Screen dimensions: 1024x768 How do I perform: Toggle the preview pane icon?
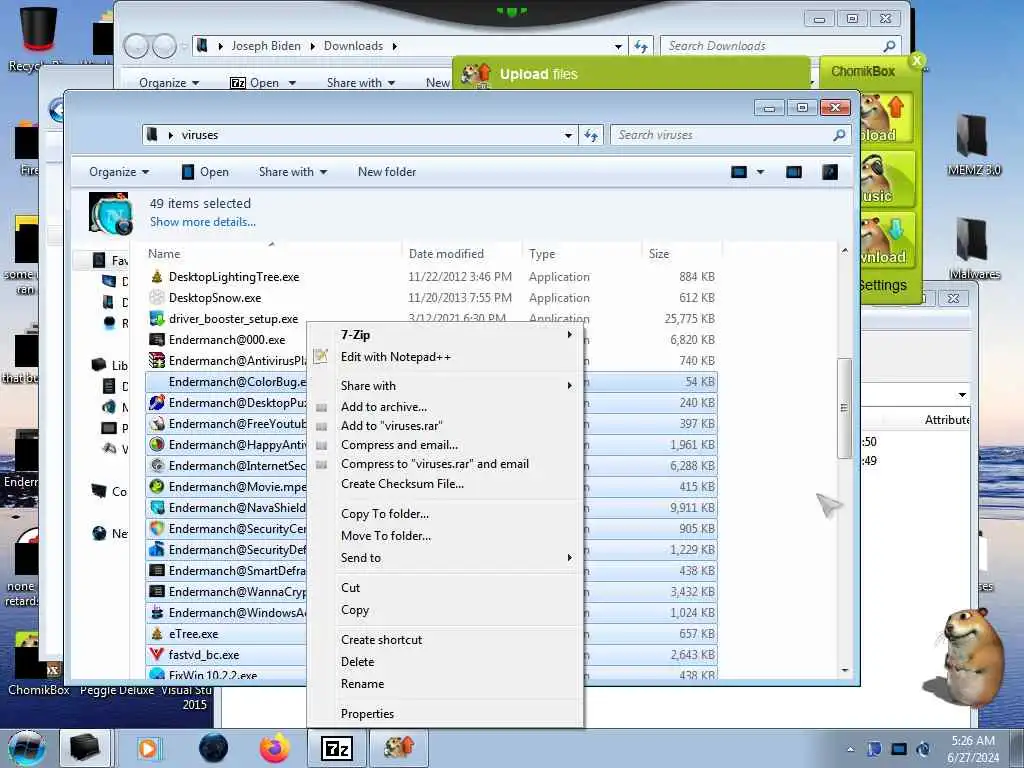[x=793, y=172]
